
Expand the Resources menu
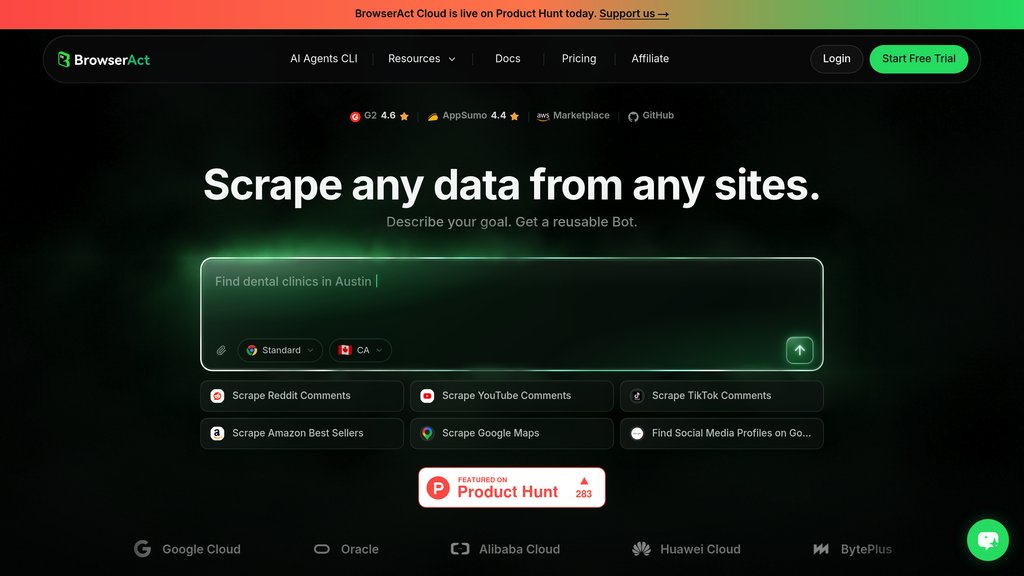point(422,59)
